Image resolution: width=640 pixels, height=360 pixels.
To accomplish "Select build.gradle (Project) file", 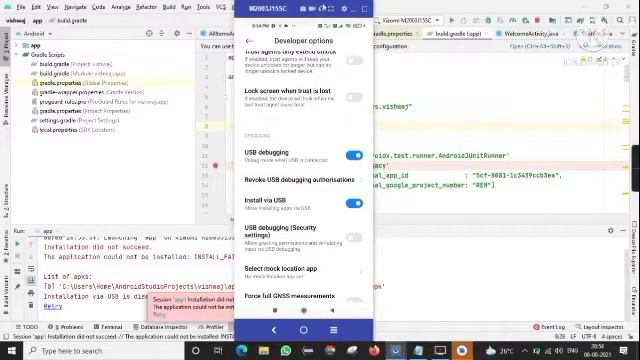I will click(x=72, y=64).
